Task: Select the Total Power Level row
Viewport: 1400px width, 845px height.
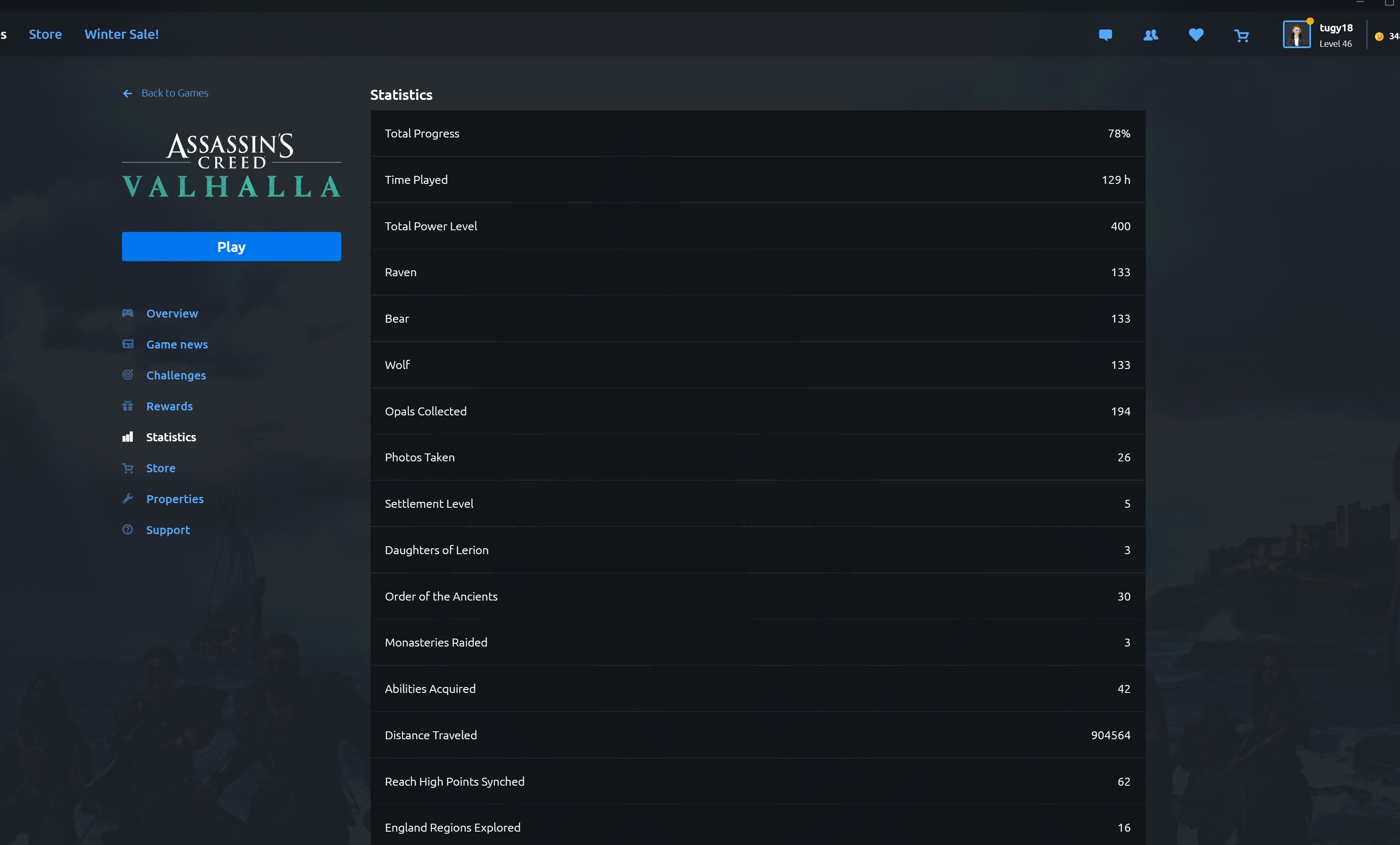Action: click(757, 226)
